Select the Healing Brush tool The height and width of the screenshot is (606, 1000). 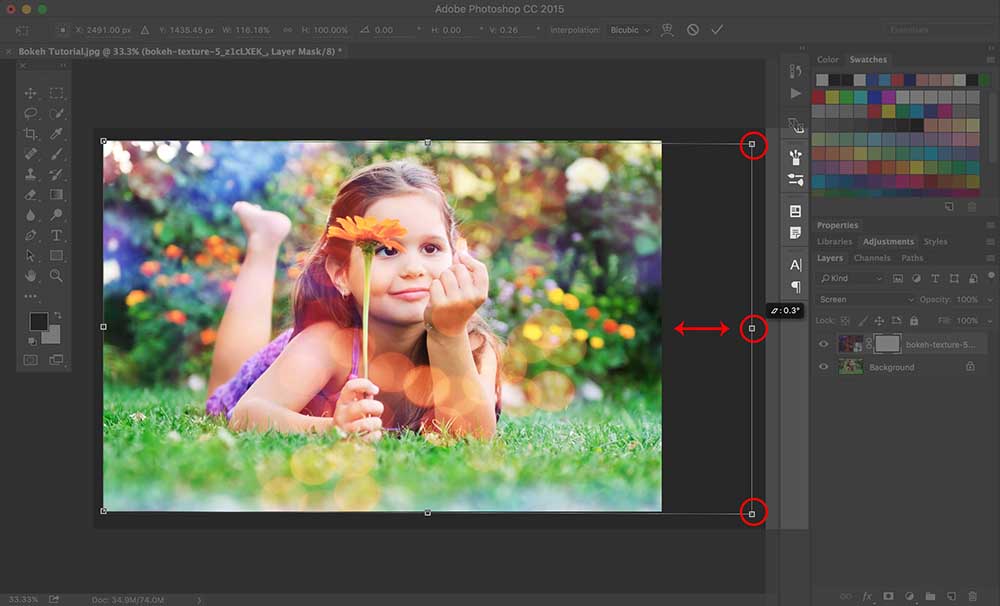(x=30, y=154)
